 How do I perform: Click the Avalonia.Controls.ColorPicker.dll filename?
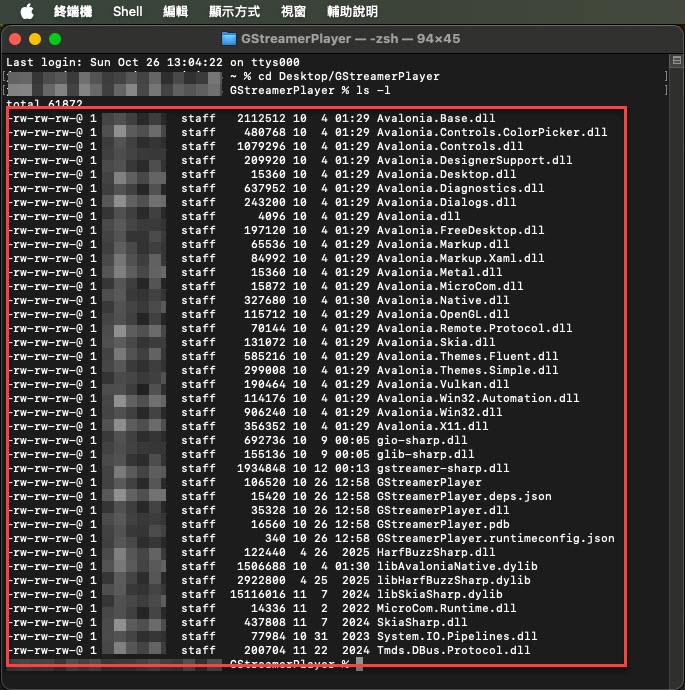click(x=492, y=132)
